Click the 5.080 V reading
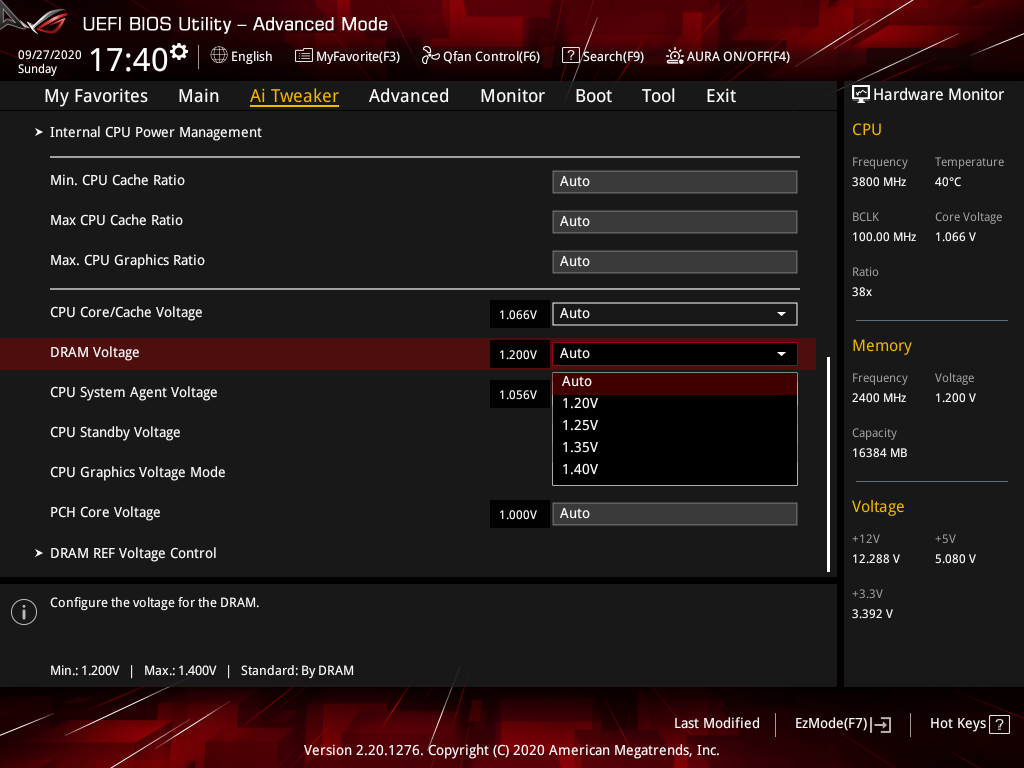1024x768 pixels. point(955,559)
